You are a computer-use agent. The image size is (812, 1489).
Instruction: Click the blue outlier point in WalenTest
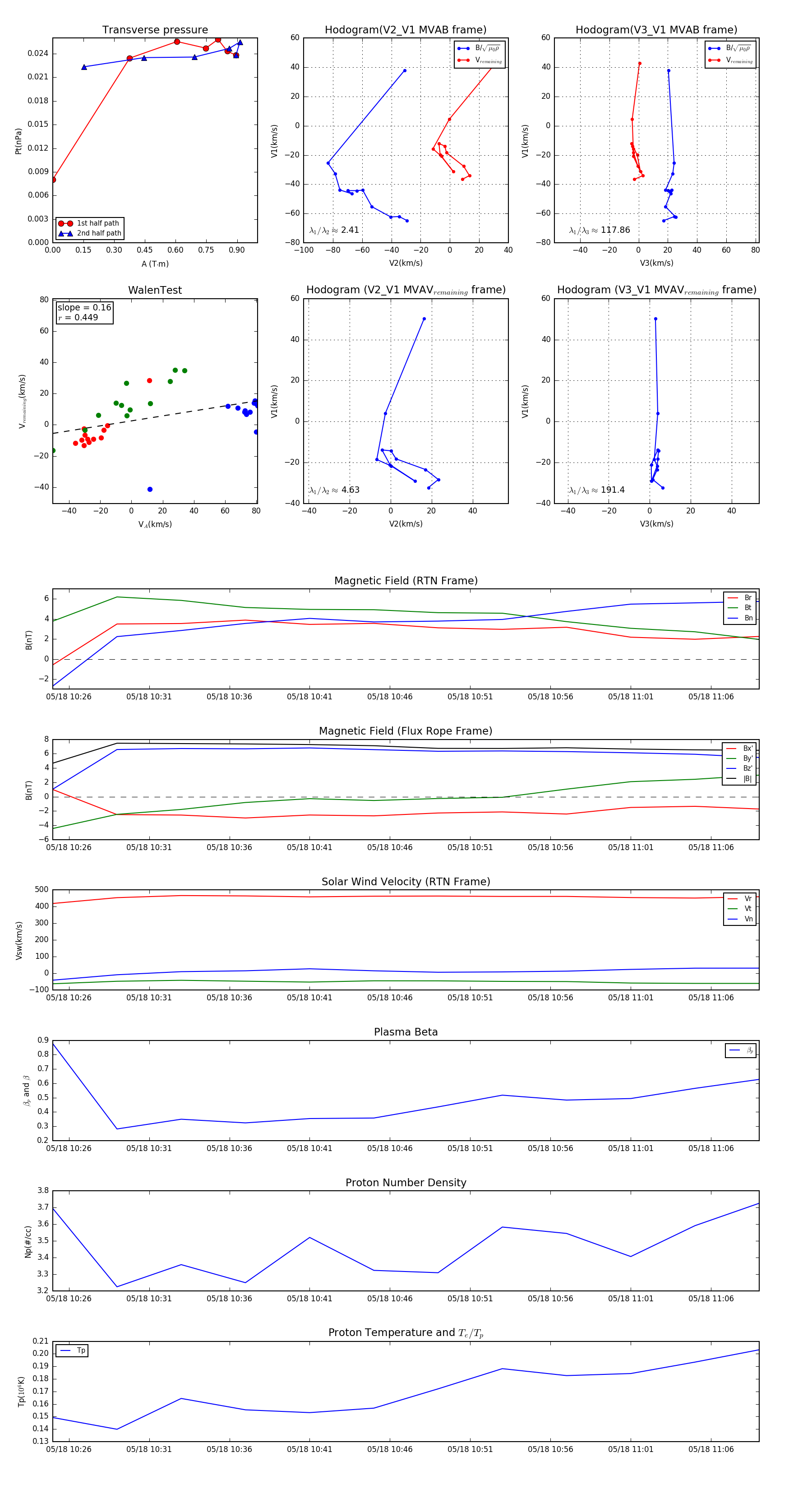point(150,489)
